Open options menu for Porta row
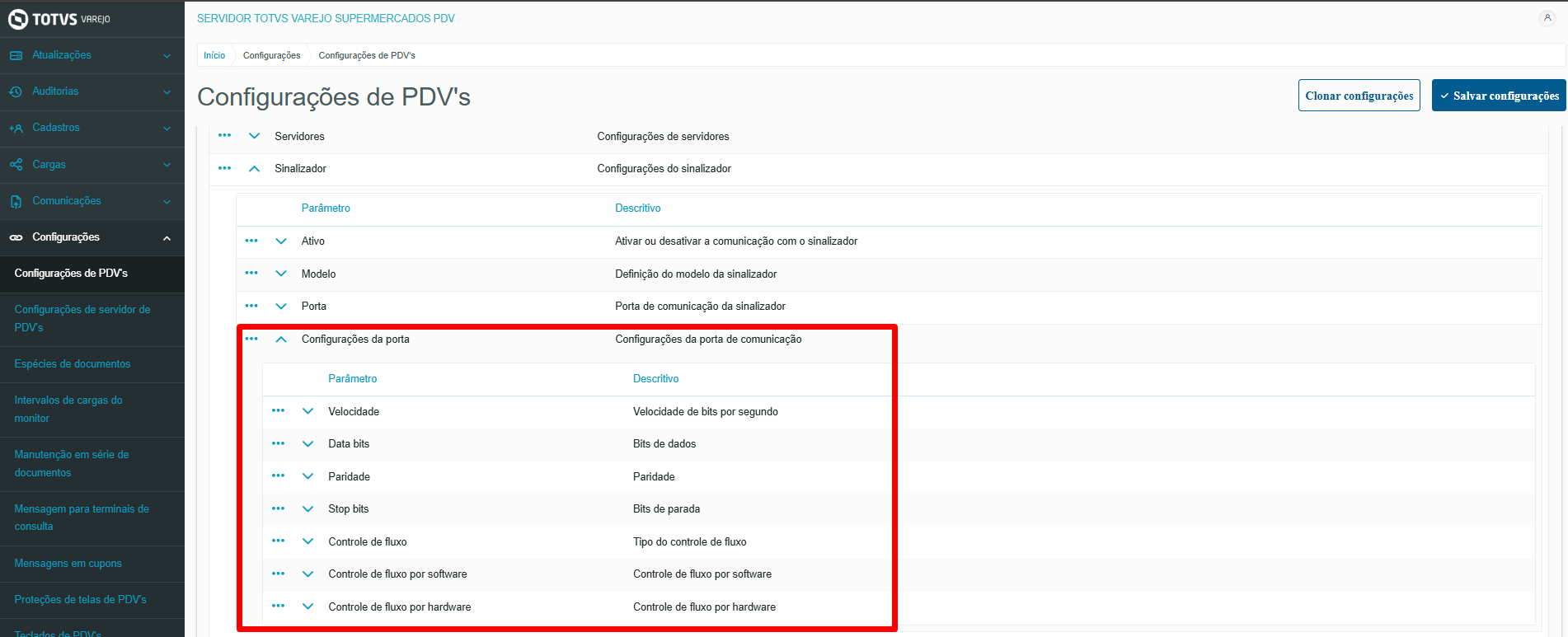This screenshot has width=1568, height=637. click(x=251, y=306)
